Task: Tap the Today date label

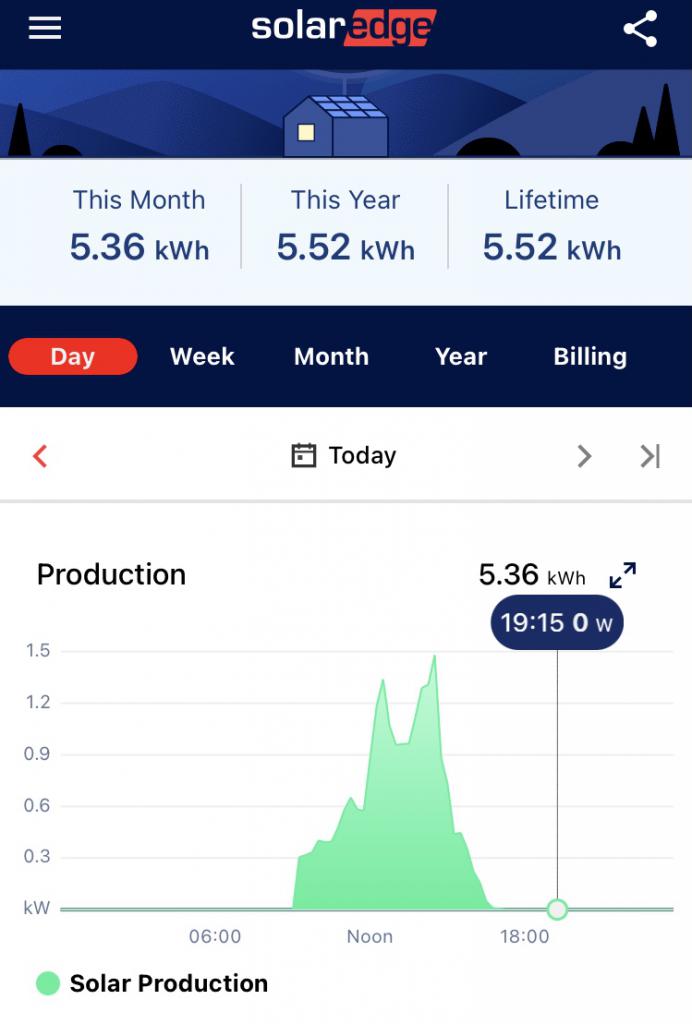Action: 362,455
